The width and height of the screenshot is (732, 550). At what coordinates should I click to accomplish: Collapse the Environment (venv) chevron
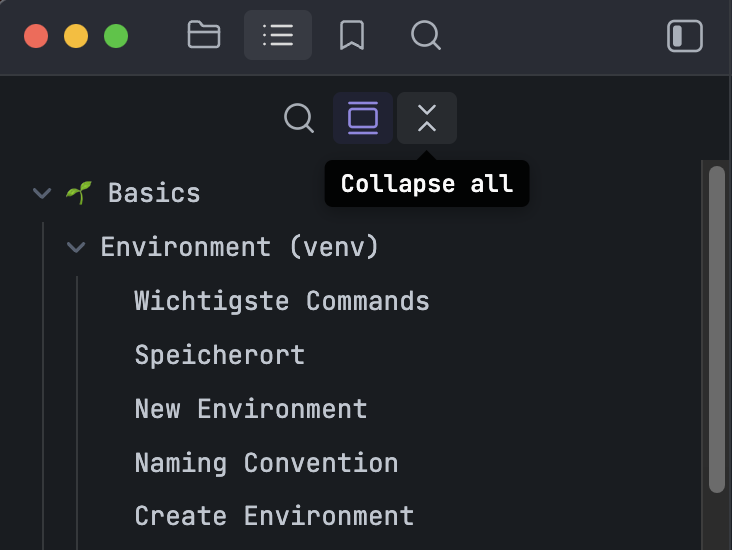click(76, 247)
